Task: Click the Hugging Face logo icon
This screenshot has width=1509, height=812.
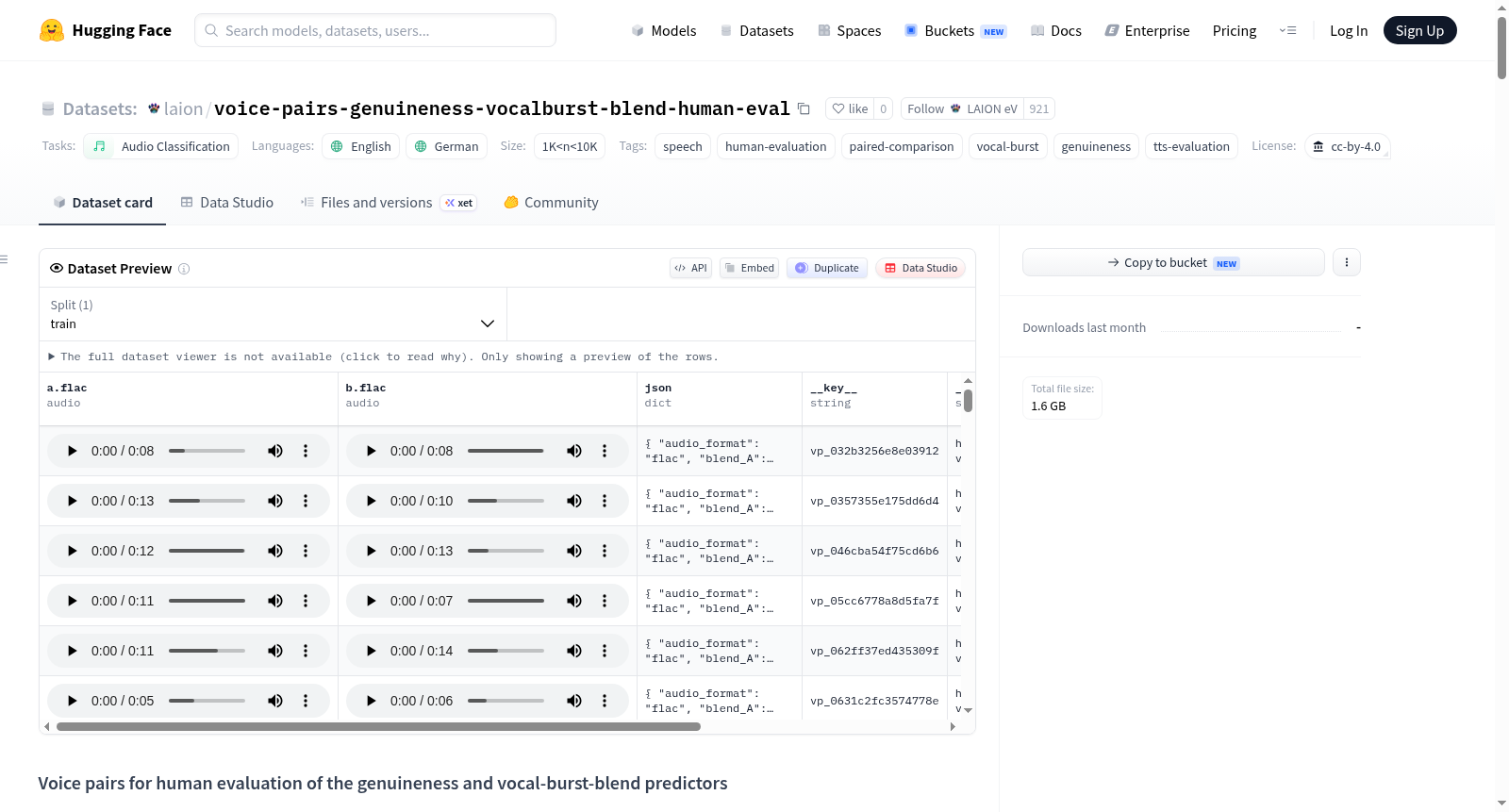Action: coord(52,30)
